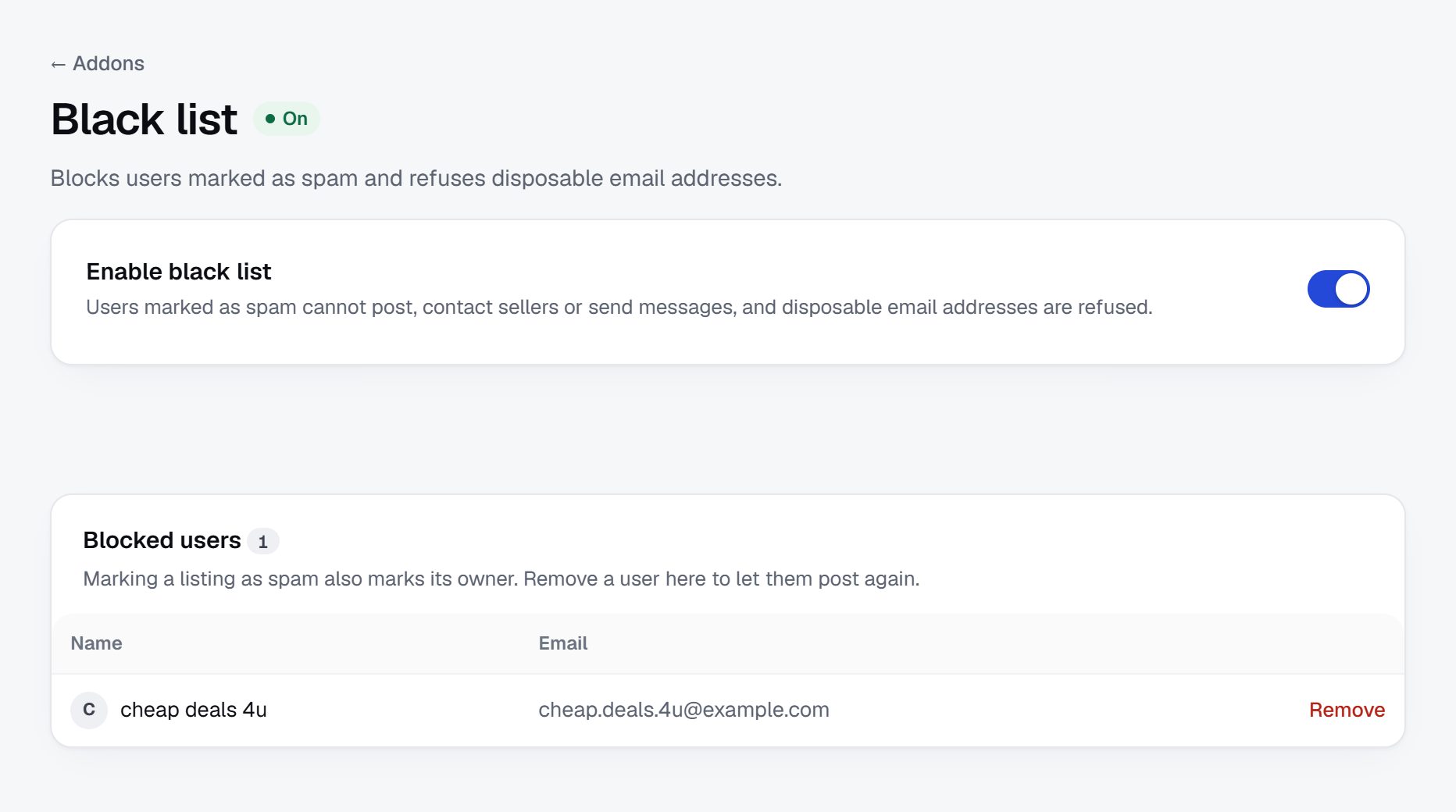
Task: Click the description 'Users marked as spam cannot post'
Action: click(619, 307)
